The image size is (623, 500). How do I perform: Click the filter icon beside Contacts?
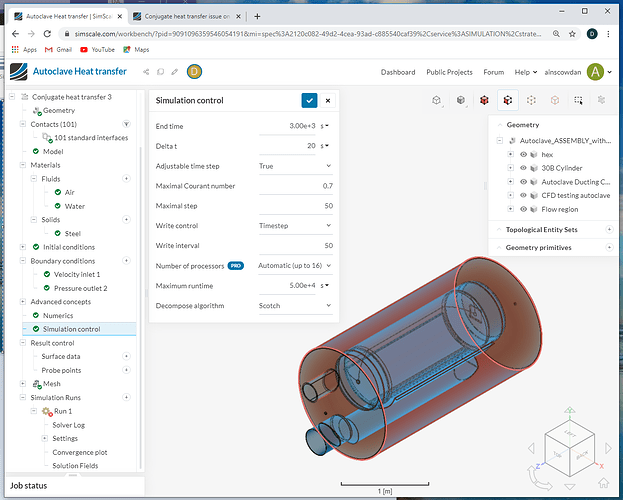(x=126, y=124)
